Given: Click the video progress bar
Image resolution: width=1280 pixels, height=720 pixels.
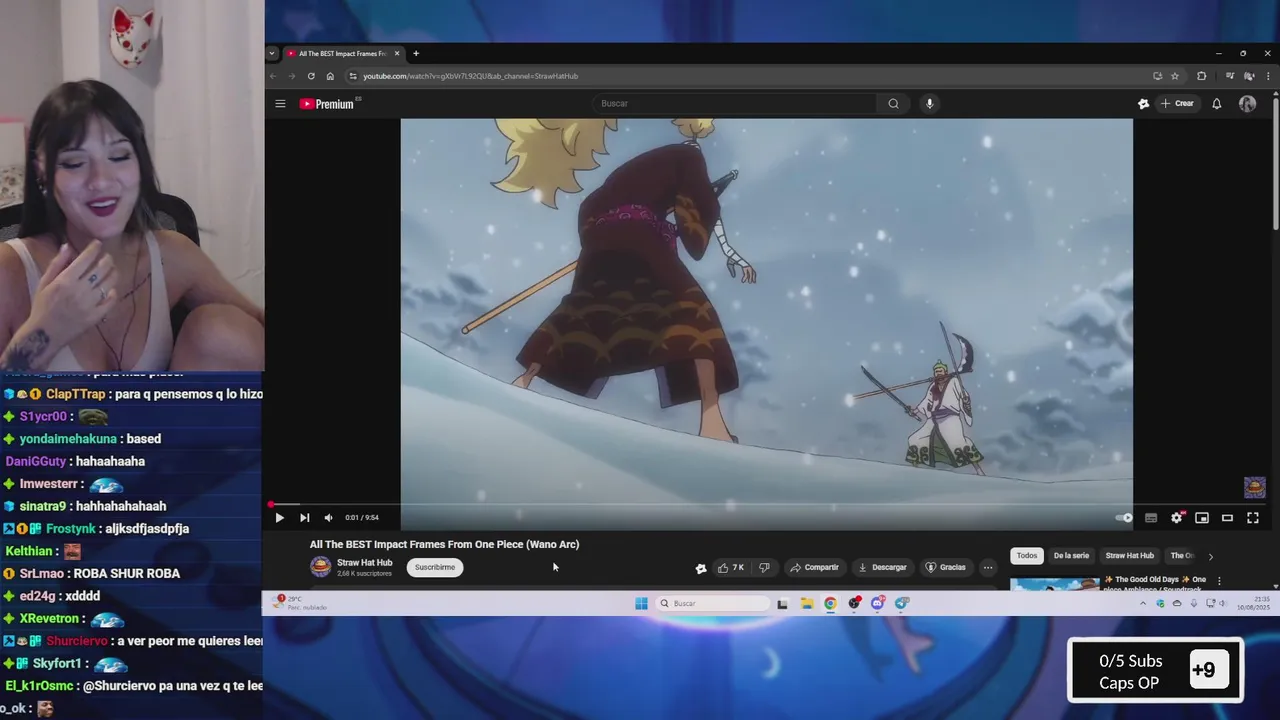Looking at the screenshot, I should tap(767, 505).
